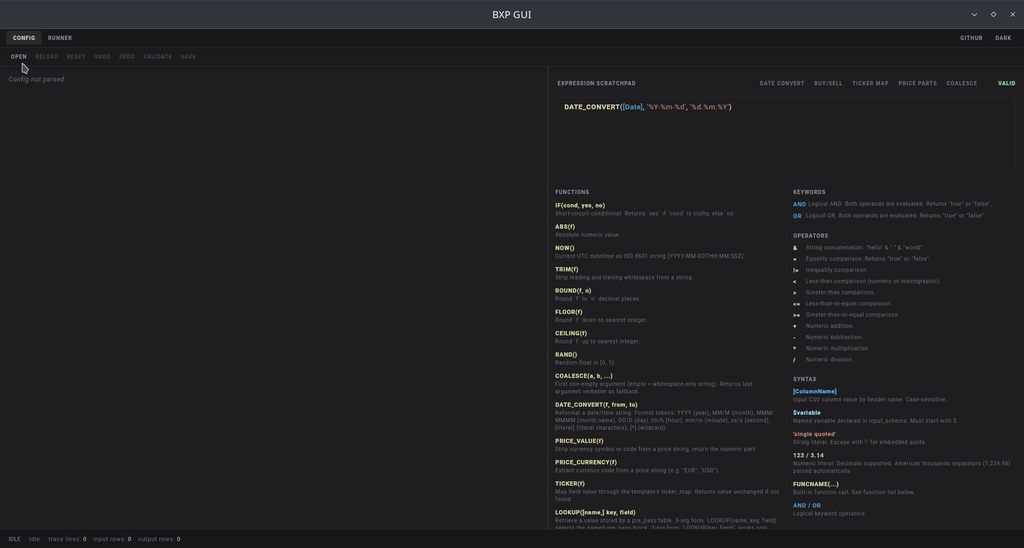1024x548 pixels.
Task: Click the Numeric addition operator row
Action: coord(827,326)
